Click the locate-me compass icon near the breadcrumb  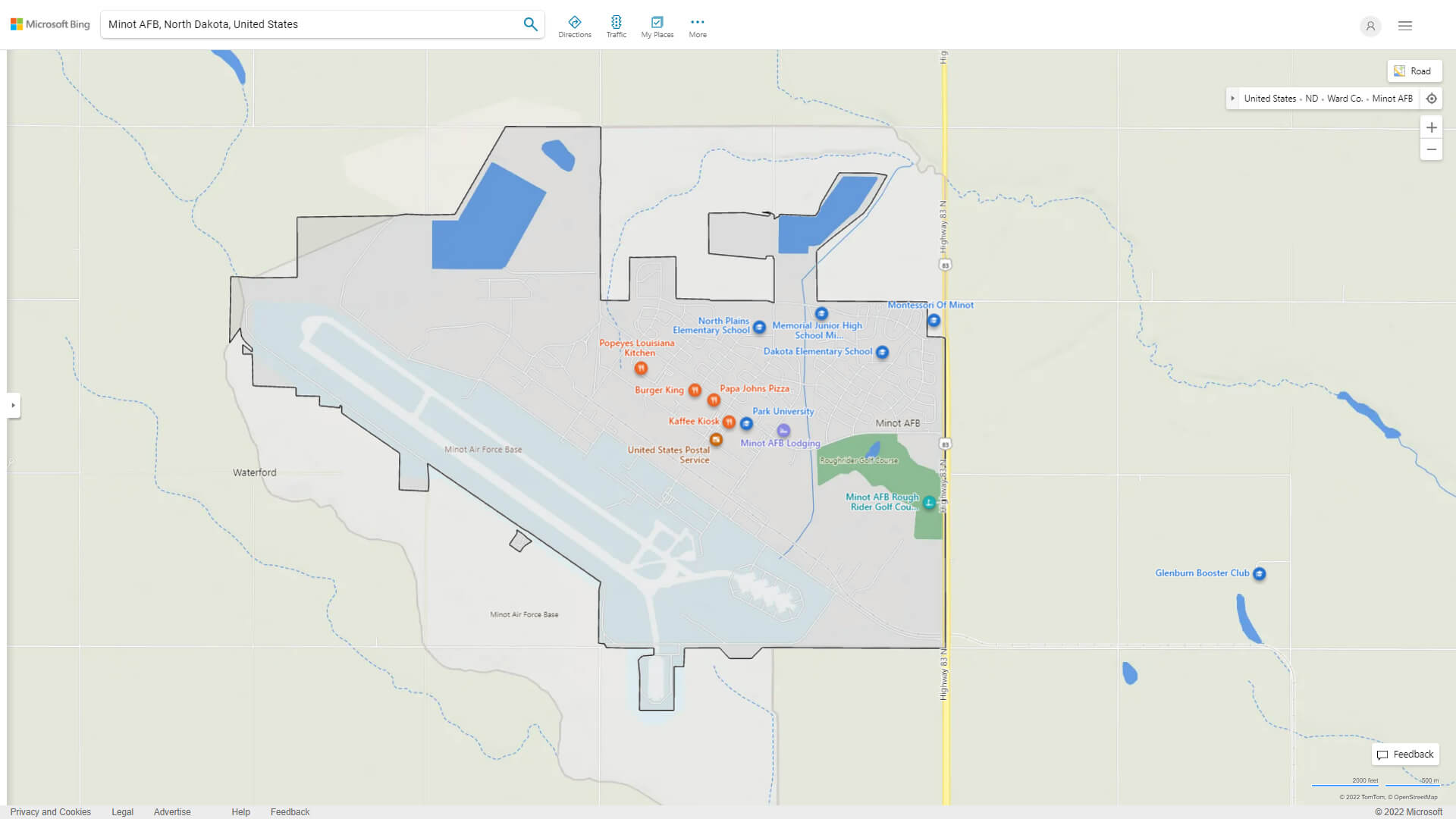pyautogui.click(x=1432, y=99)
